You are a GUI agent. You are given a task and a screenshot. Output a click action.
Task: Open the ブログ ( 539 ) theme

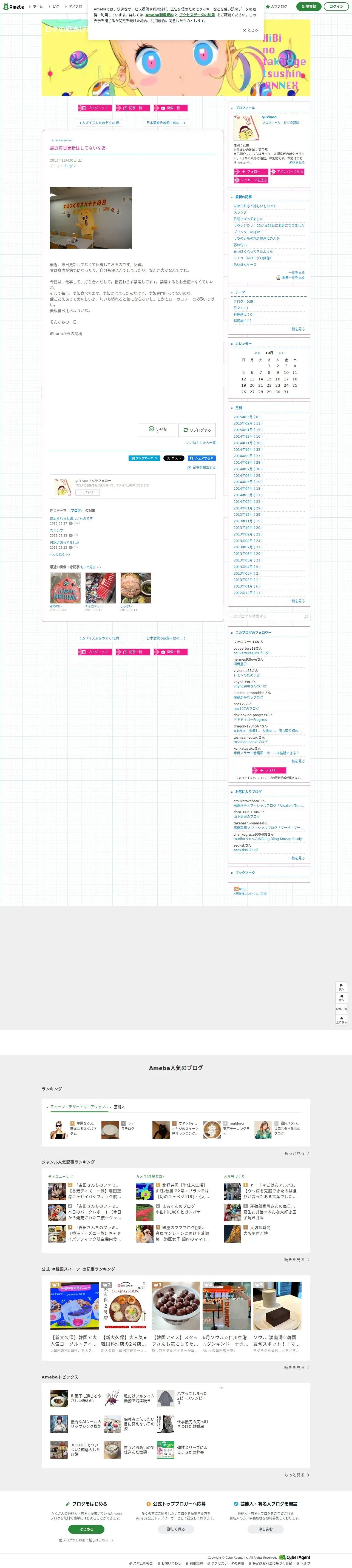pos(244,301)
